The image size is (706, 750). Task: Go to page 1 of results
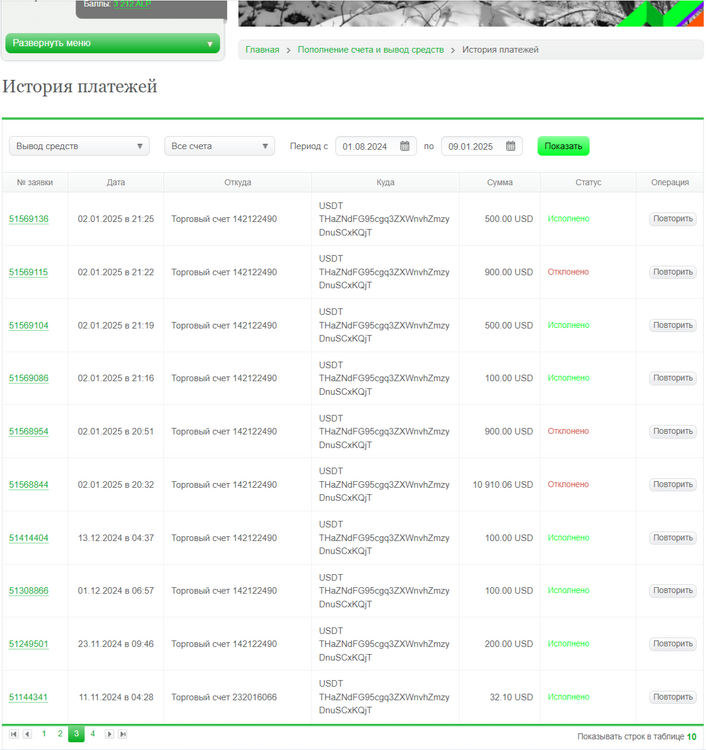click(44, 734)
